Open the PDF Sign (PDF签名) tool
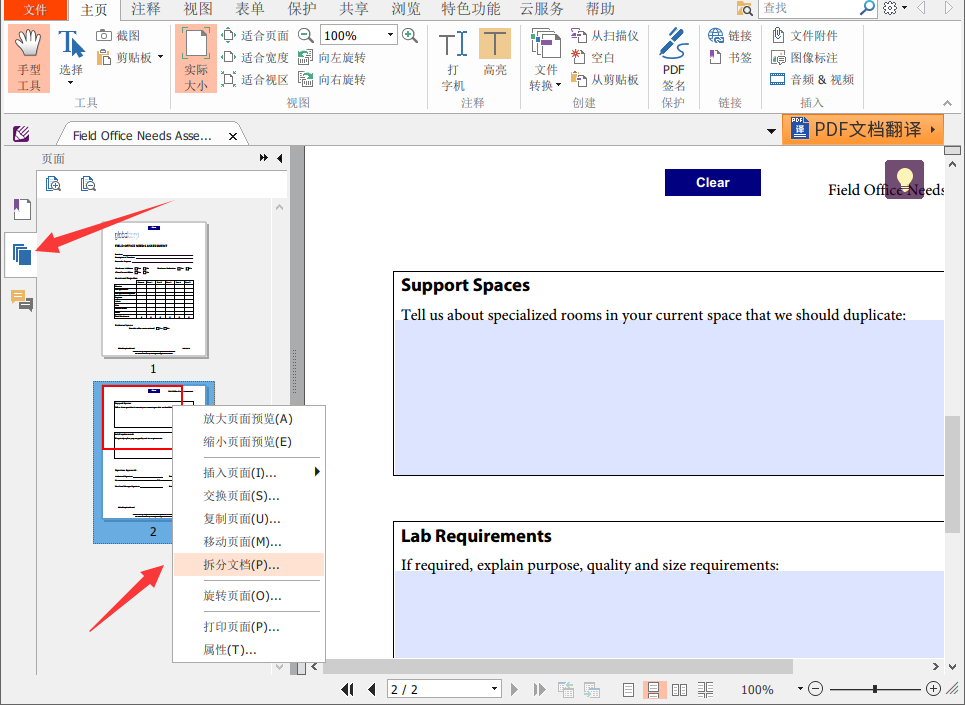Image resolution: width=965 pixels, height=705 pixels. pos(674,59)
